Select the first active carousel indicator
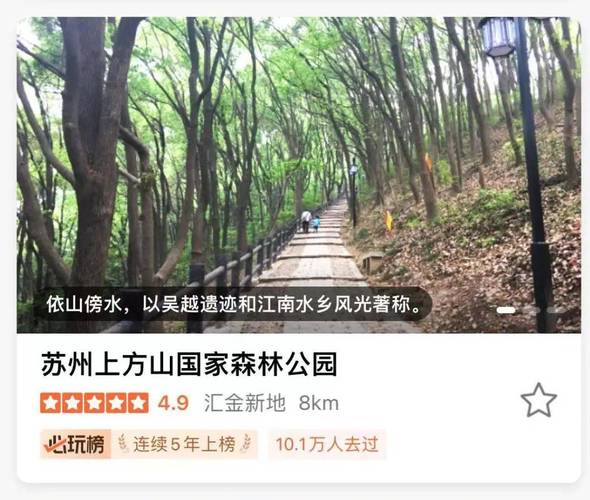The height and width of the screenshot is (500, 590). [x=506, y=310]
